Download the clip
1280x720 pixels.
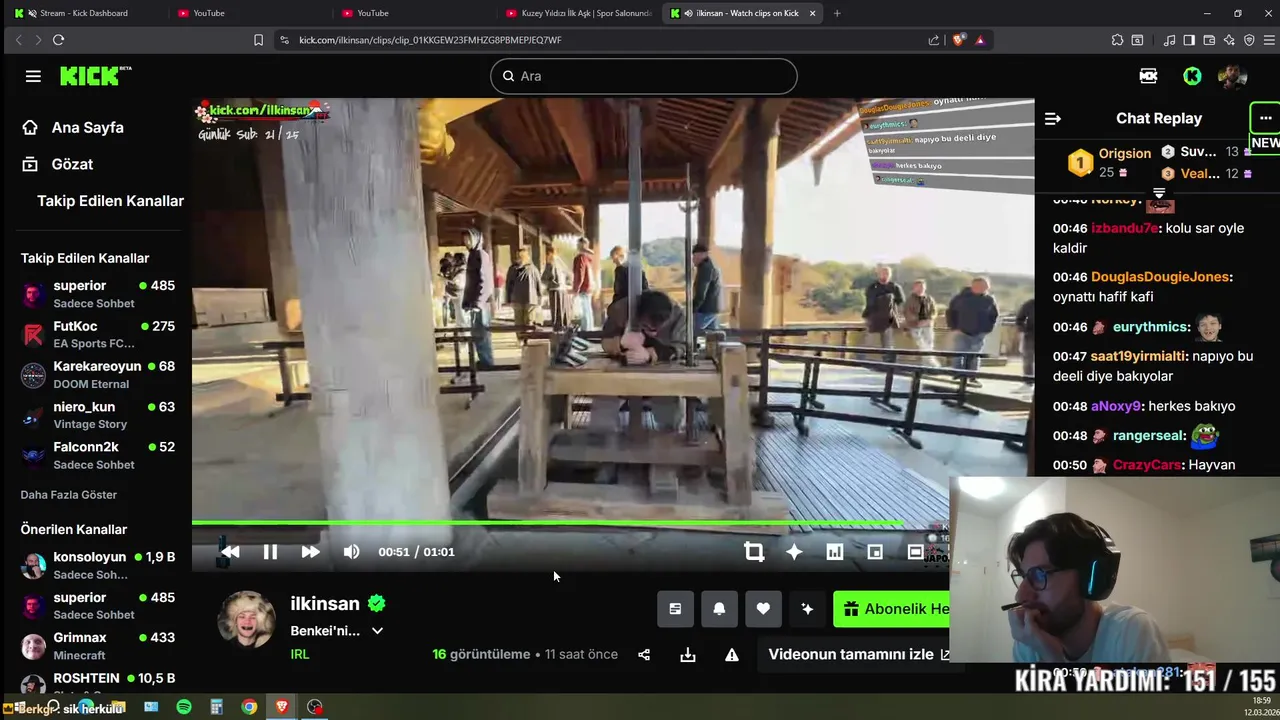[x=688, y=655]
